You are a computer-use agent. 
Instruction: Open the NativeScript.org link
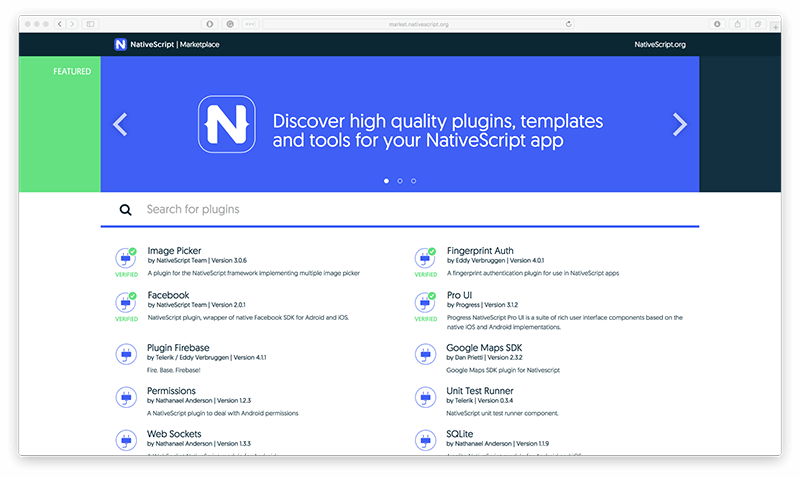pos(660,44)
